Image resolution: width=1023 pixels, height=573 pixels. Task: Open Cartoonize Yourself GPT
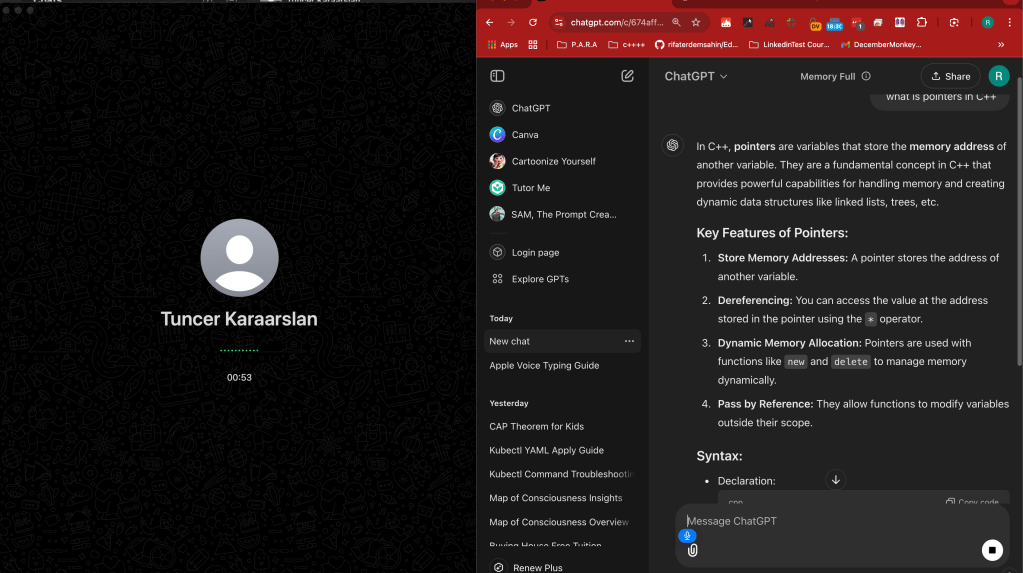point(561,161)
